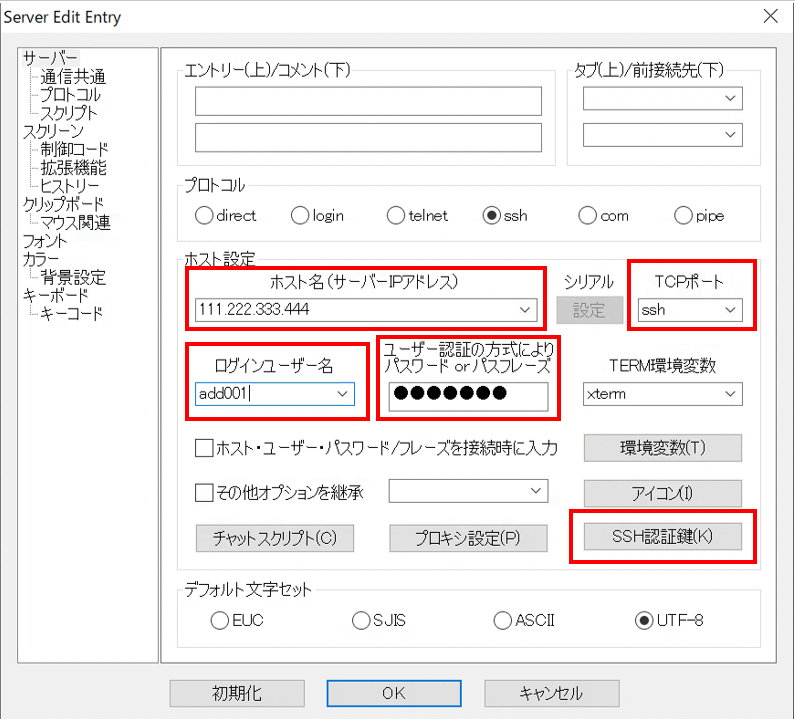Viewport: 795px width, 721px height.
Task: Select プロトコル in the settings tree
Action: [70, 95]
